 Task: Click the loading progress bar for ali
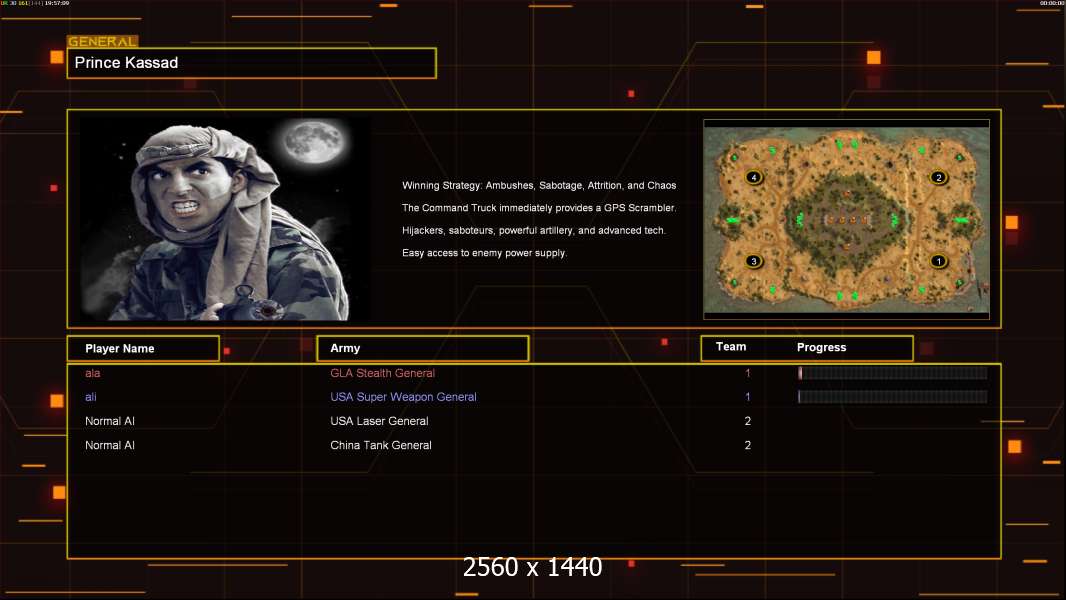pyautogui.click(x=893, y=397)
